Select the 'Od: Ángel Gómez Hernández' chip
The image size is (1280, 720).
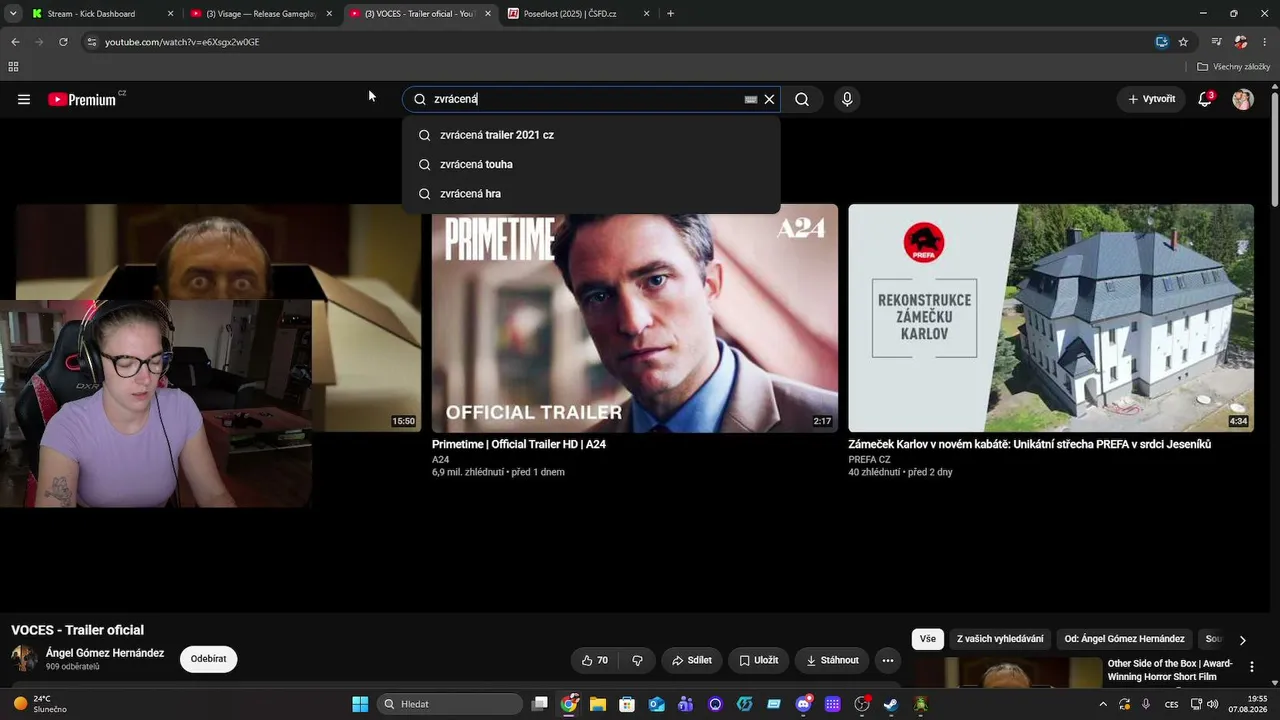(x=1124, y=639)
